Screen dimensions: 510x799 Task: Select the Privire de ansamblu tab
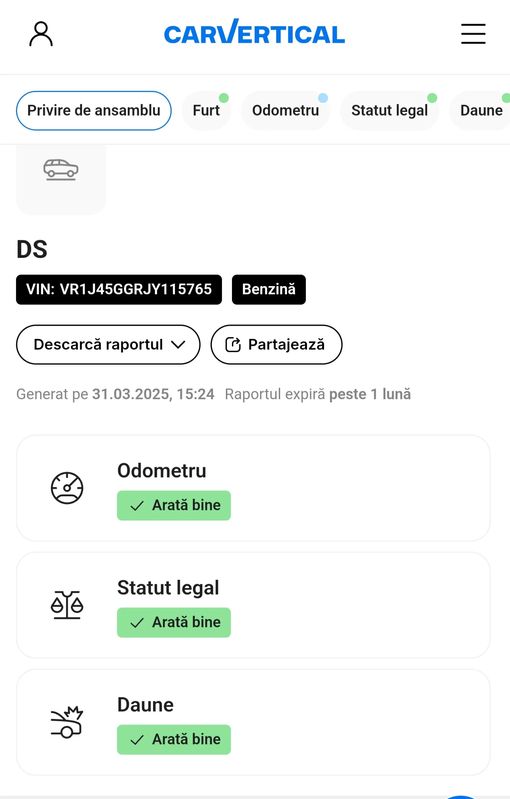coord(94,111)
